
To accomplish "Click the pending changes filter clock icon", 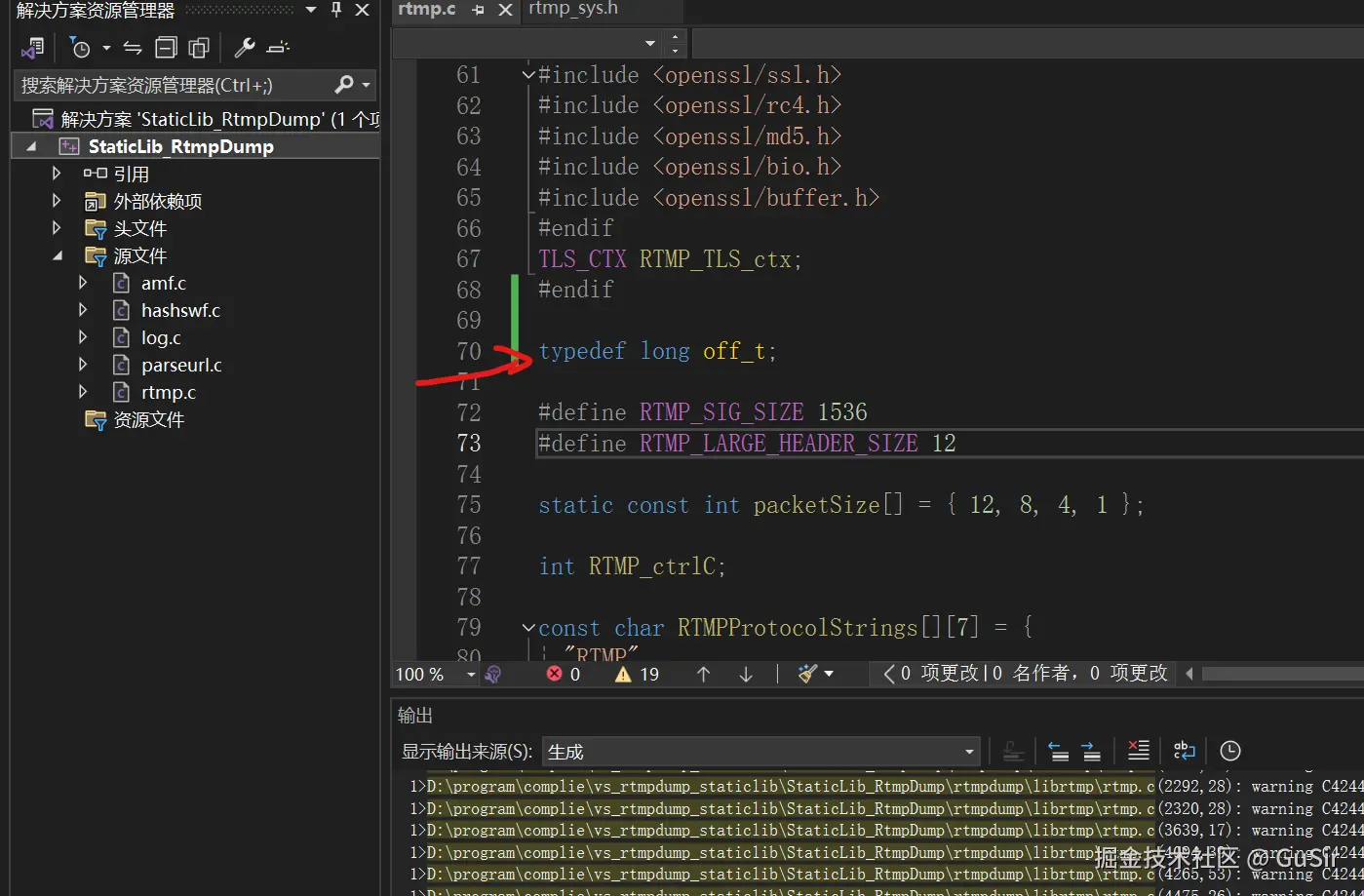I will pyautogui.click(x=80, y=48).
